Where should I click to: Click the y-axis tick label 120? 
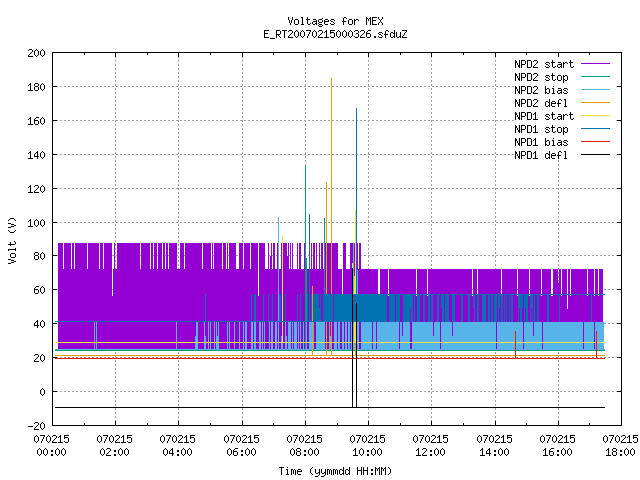pyautogui.click(x=36, y=189)
